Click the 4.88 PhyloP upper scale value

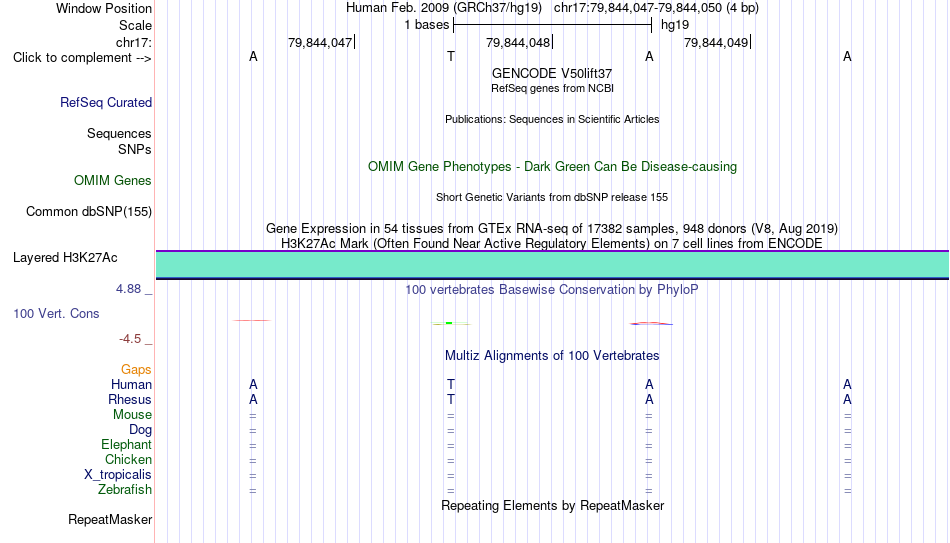click(128, 289)
